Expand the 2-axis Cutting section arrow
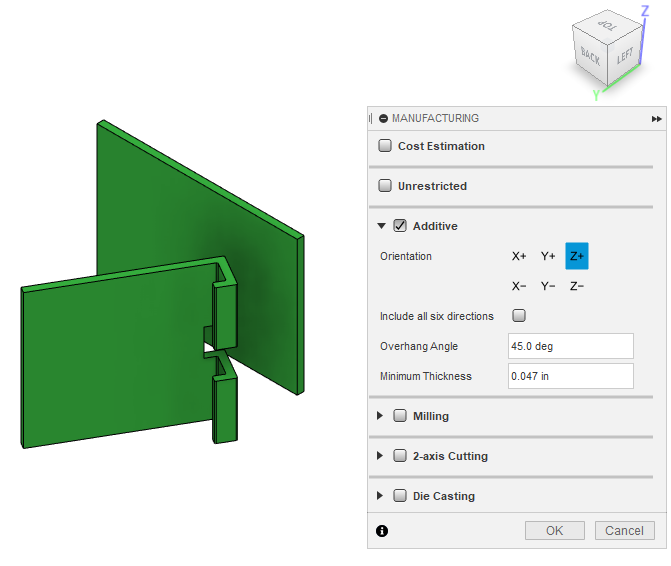The height and width of the screenshot is (566, 671). tap(380, 456)
